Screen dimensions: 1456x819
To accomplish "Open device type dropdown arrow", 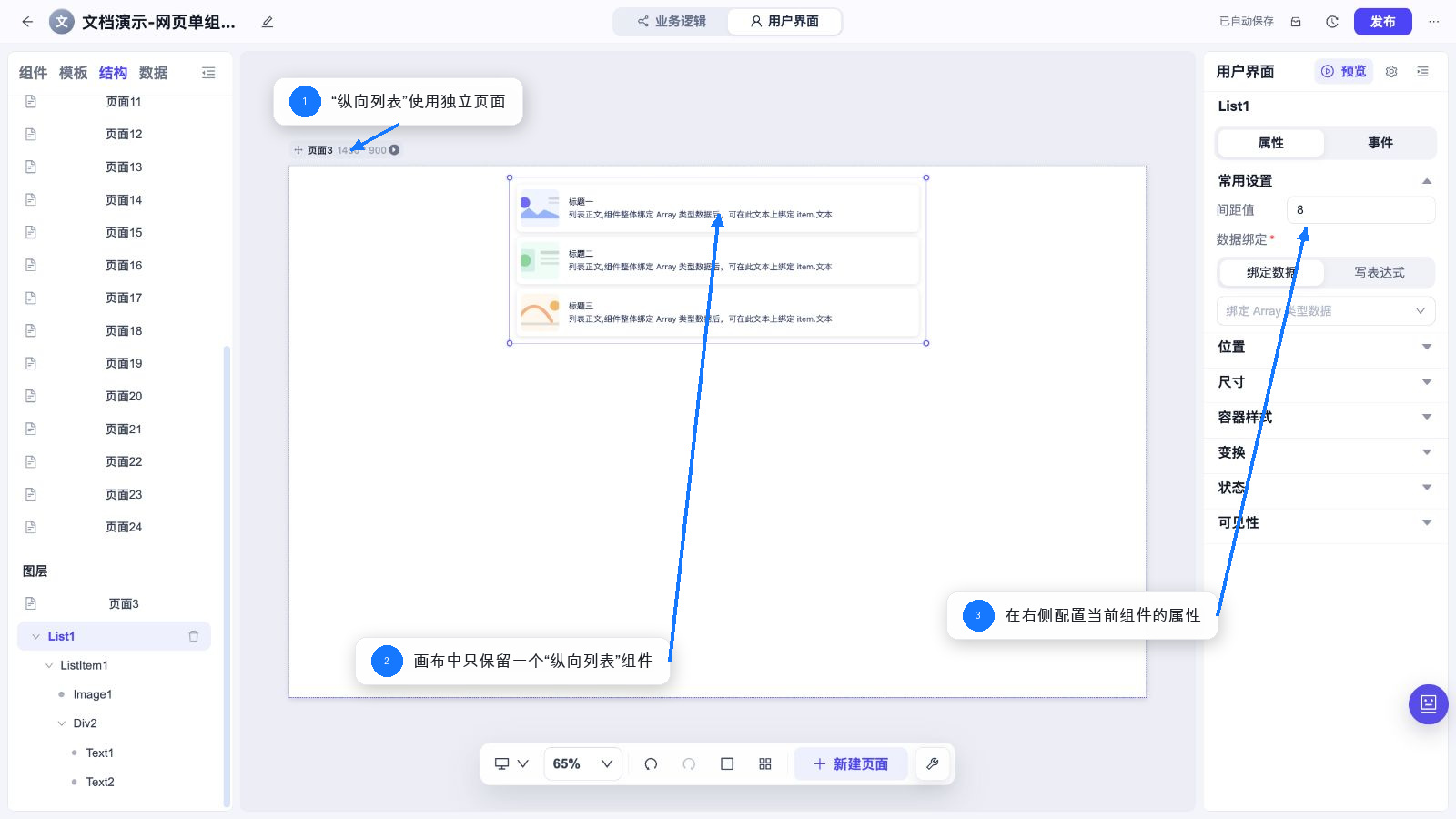I will (523, 764).
